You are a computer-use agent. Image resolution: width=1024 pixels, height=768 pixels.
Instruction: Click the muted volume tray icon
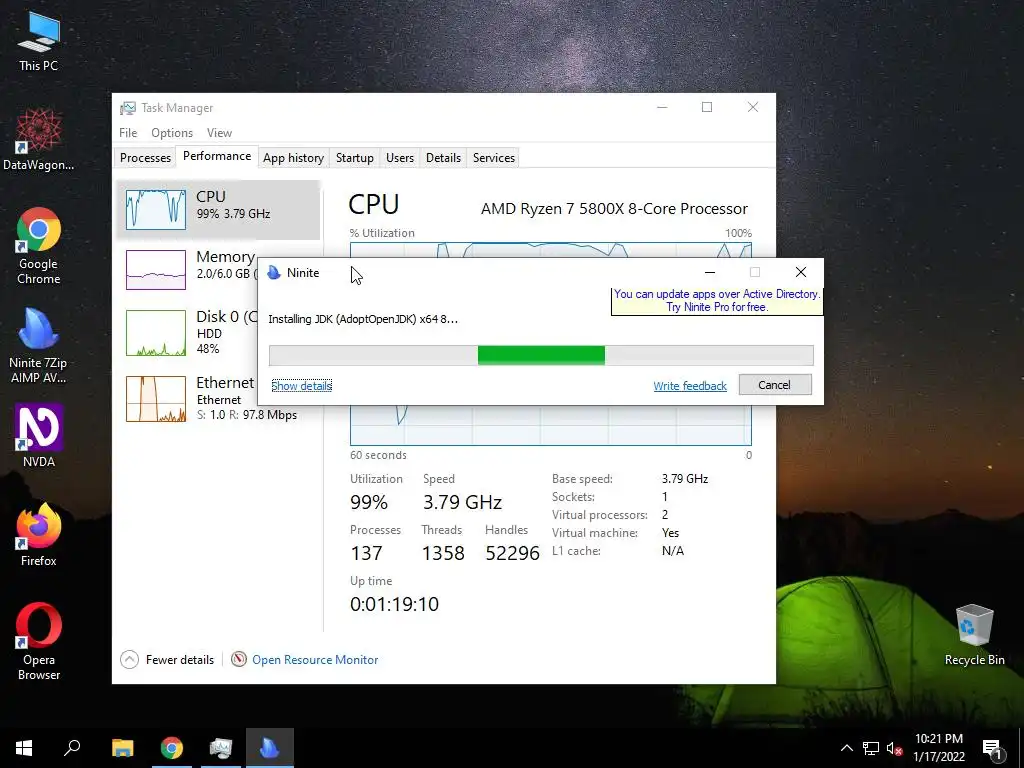click(x=894, y=748)
